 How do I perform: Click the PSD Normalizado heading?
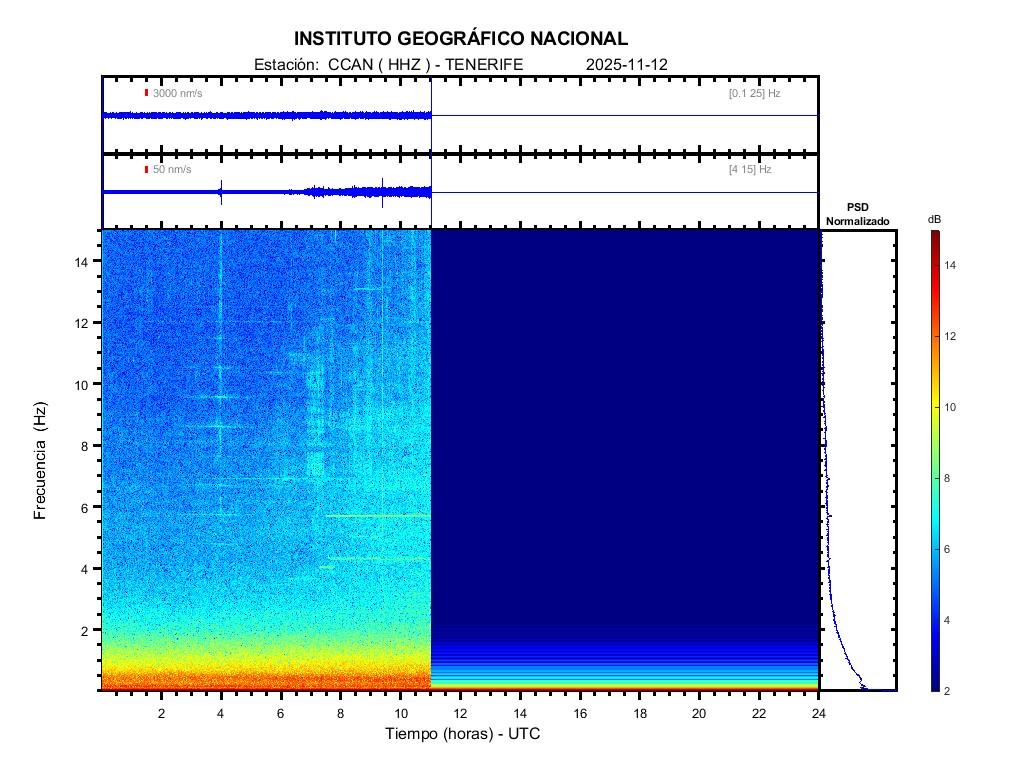click(857, 214)
